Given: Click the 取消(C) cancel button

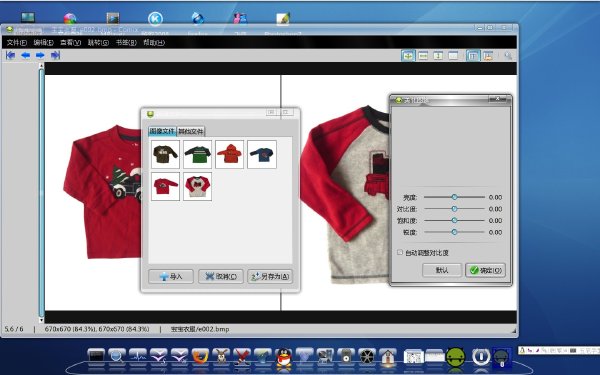Looking at the screenshot, I should pyautogui.click(x=221, y=276).
